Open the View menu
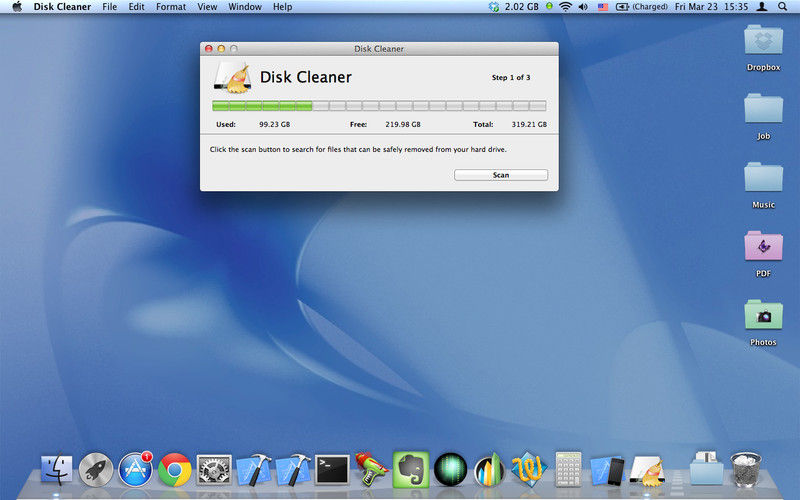 (x=207, y=7)
